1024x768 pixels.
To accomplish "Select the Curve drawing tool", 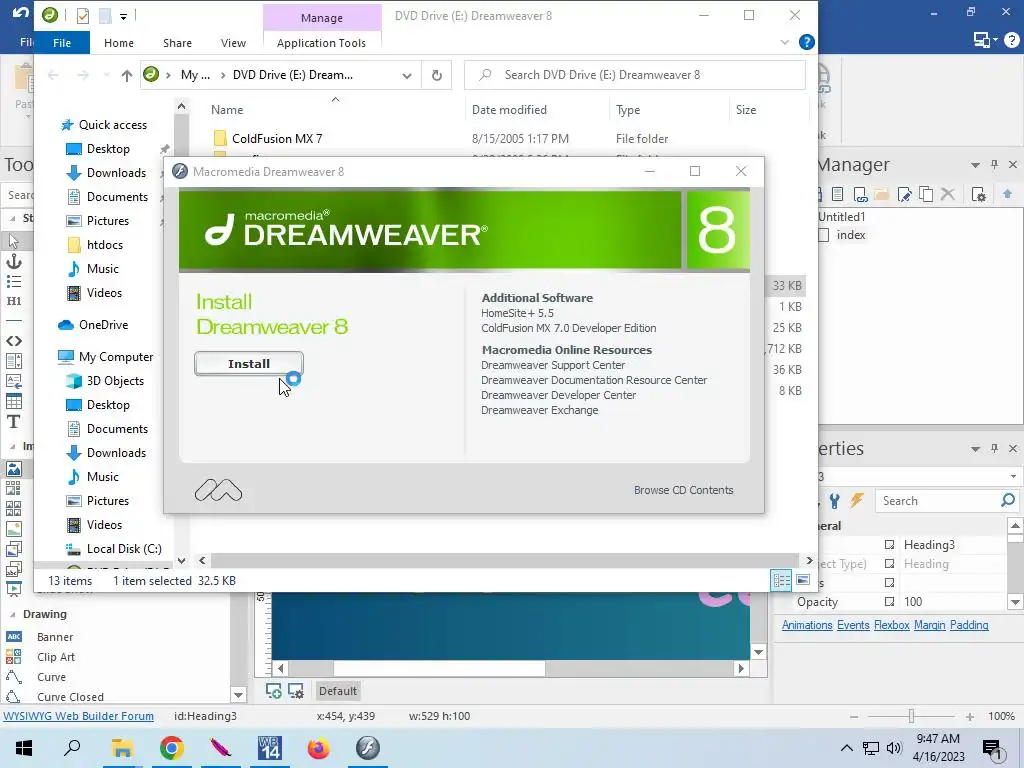I will 51,677.
